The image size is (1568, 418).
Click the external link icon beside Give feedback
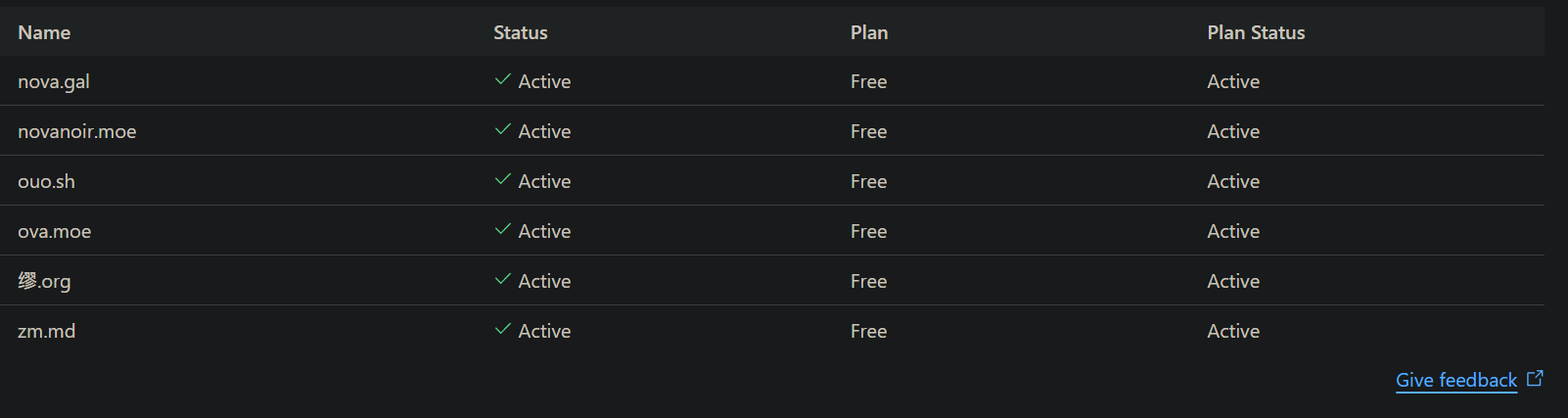(1535, 379)
